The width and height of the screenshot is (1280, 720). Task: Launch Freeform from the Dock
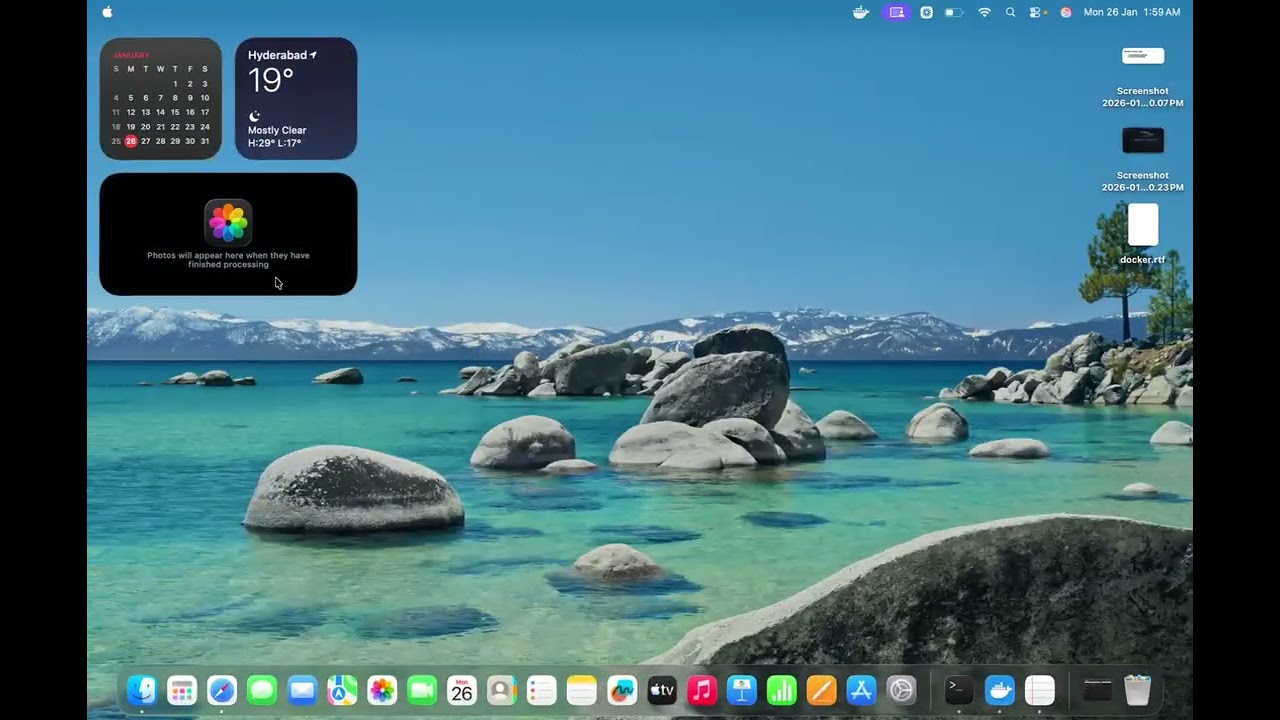click(x=622, y=690)
